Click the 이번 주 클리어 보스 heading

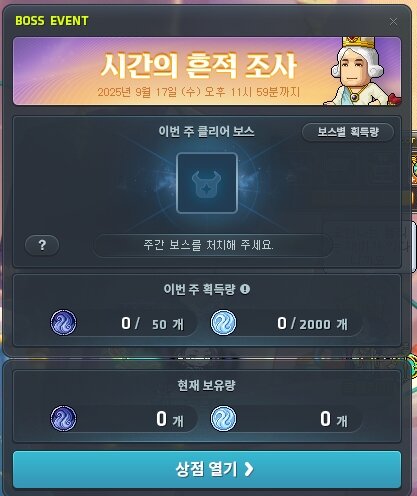coord(206,131)
